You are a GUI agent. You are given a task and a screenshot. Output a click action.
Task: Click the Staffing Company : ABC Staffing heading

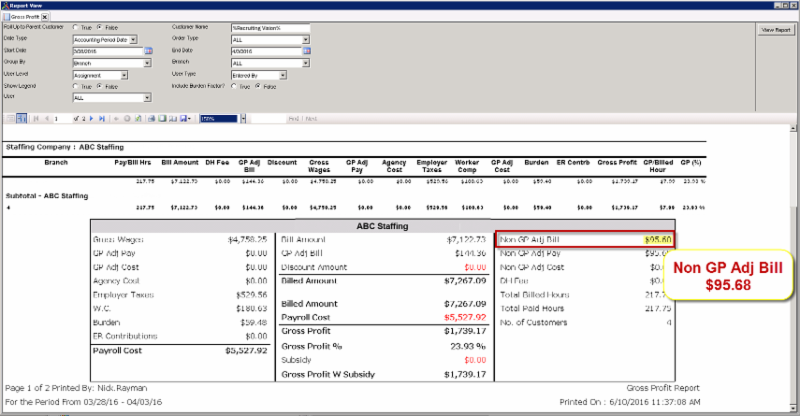[x=65, y=147]
